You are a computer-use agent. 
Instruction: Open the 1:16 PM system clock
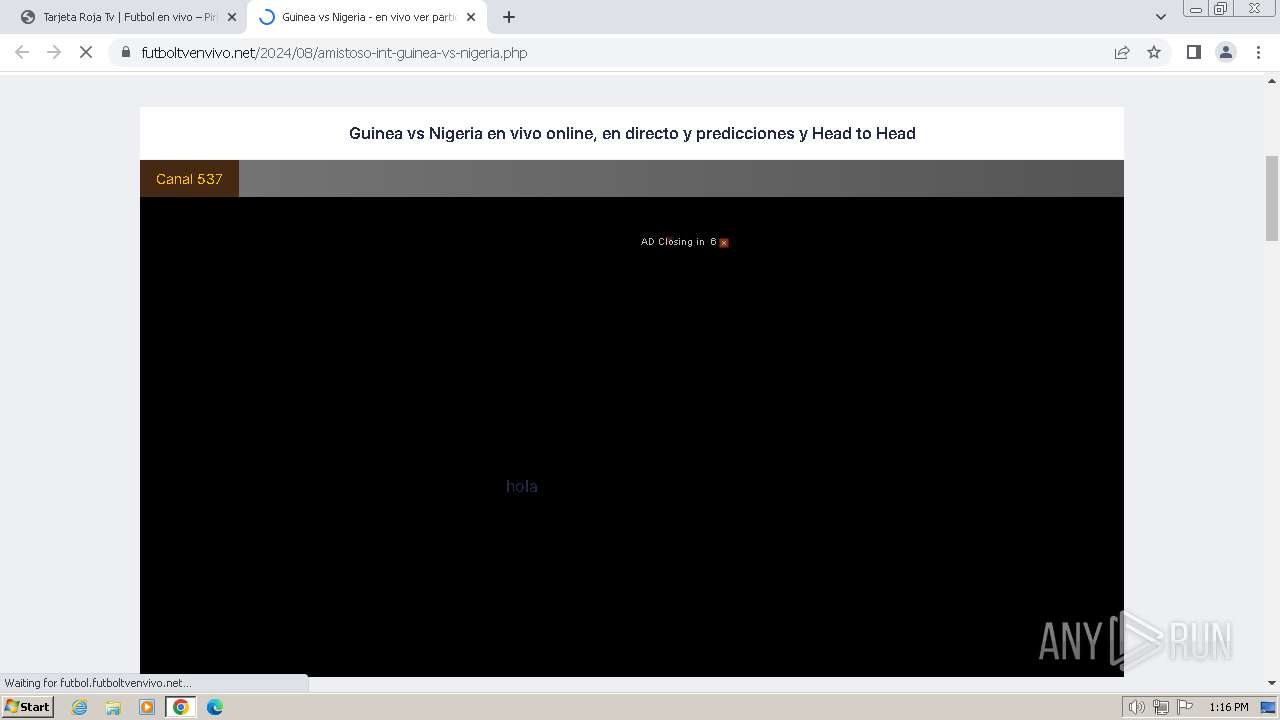pos(1229,707)
